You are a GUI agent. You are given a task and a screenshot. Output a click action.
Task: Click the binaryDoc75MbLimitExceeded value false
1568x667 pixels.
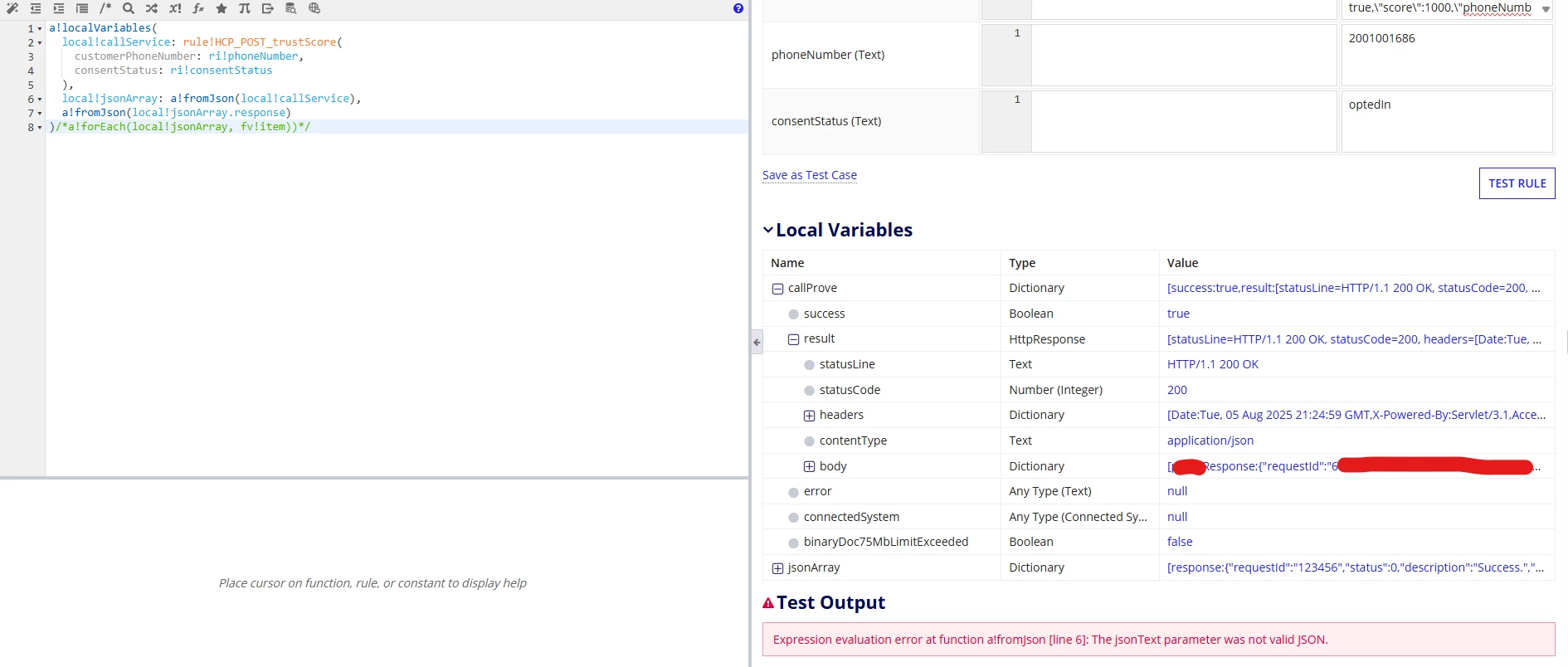click(1180, 542)
